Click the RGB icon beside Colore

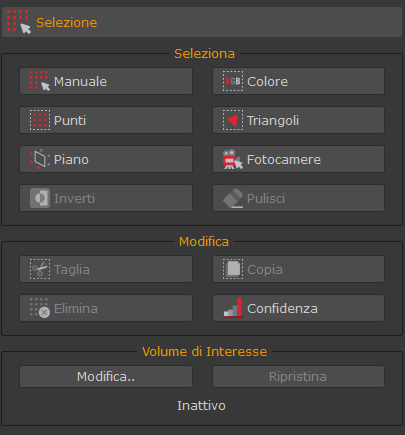[233, 81]
